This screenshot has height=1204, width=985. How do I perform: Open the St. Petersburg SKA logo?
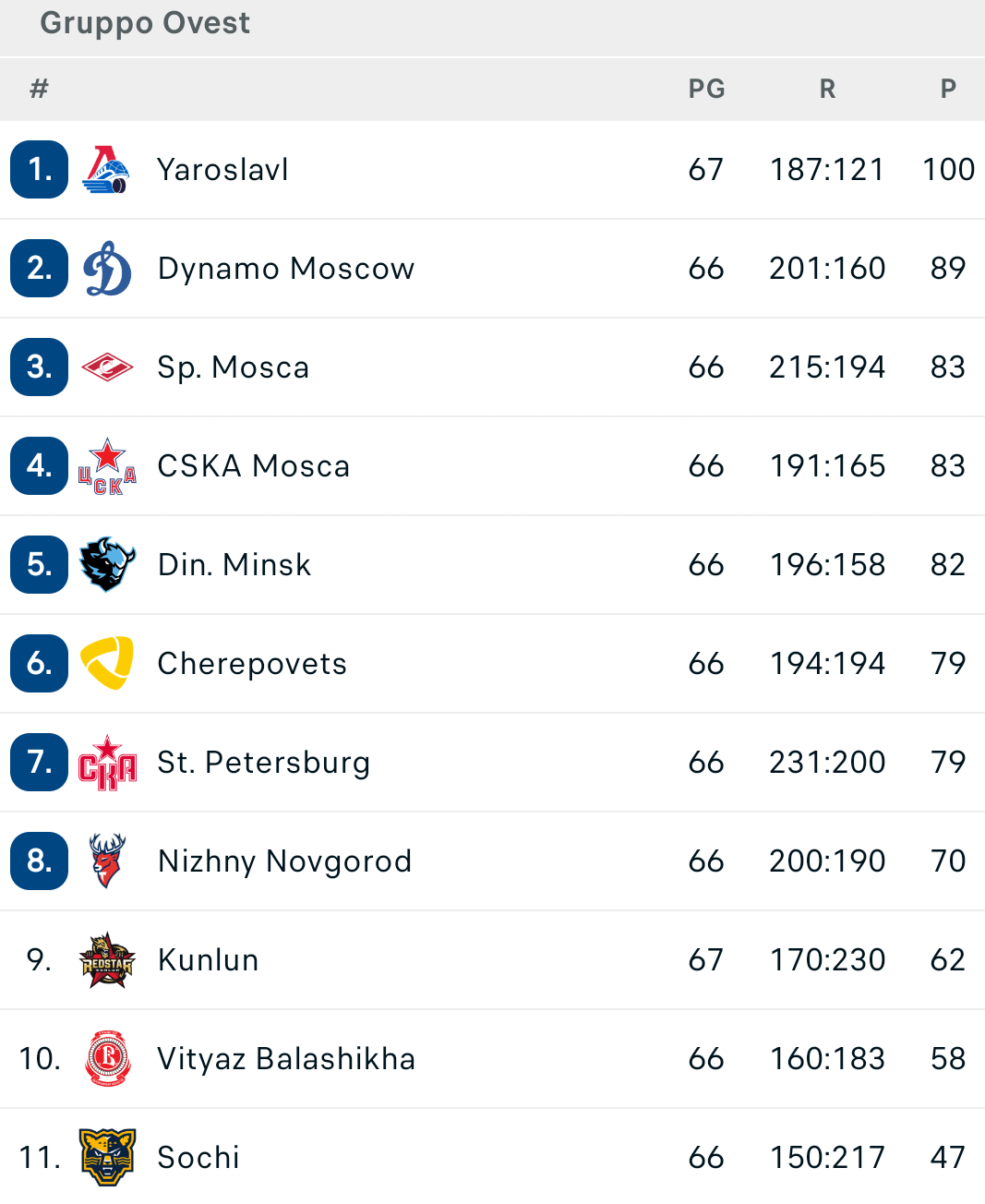pyautogui.click(x=107, y=763)
